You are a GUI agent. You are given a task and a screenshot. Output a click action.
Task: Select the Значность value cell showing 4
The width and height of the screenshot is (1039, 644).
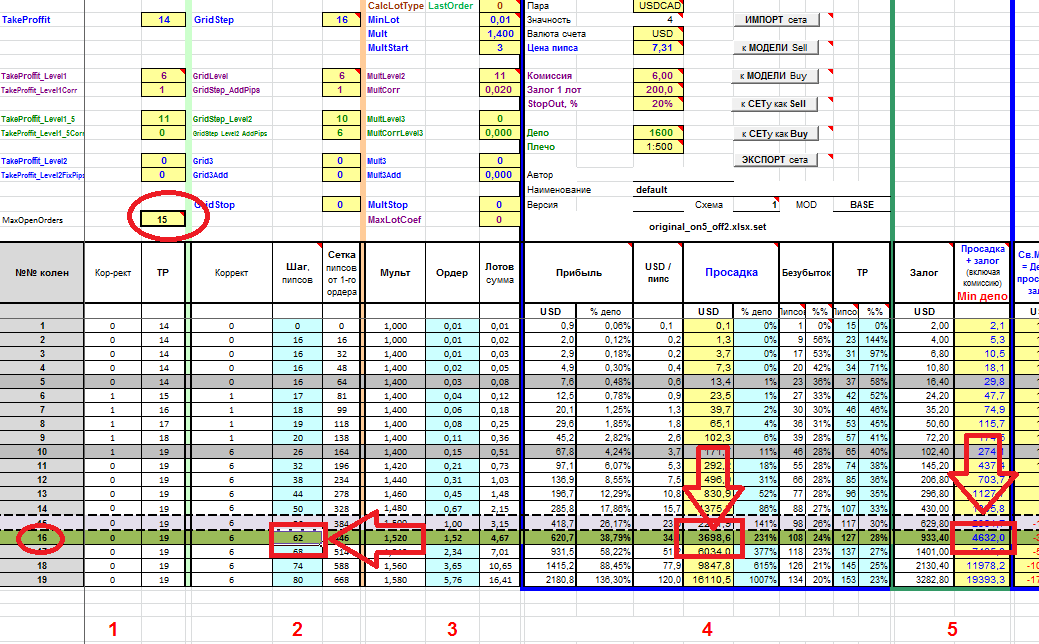pyautogui.click(x=659, y=19)
